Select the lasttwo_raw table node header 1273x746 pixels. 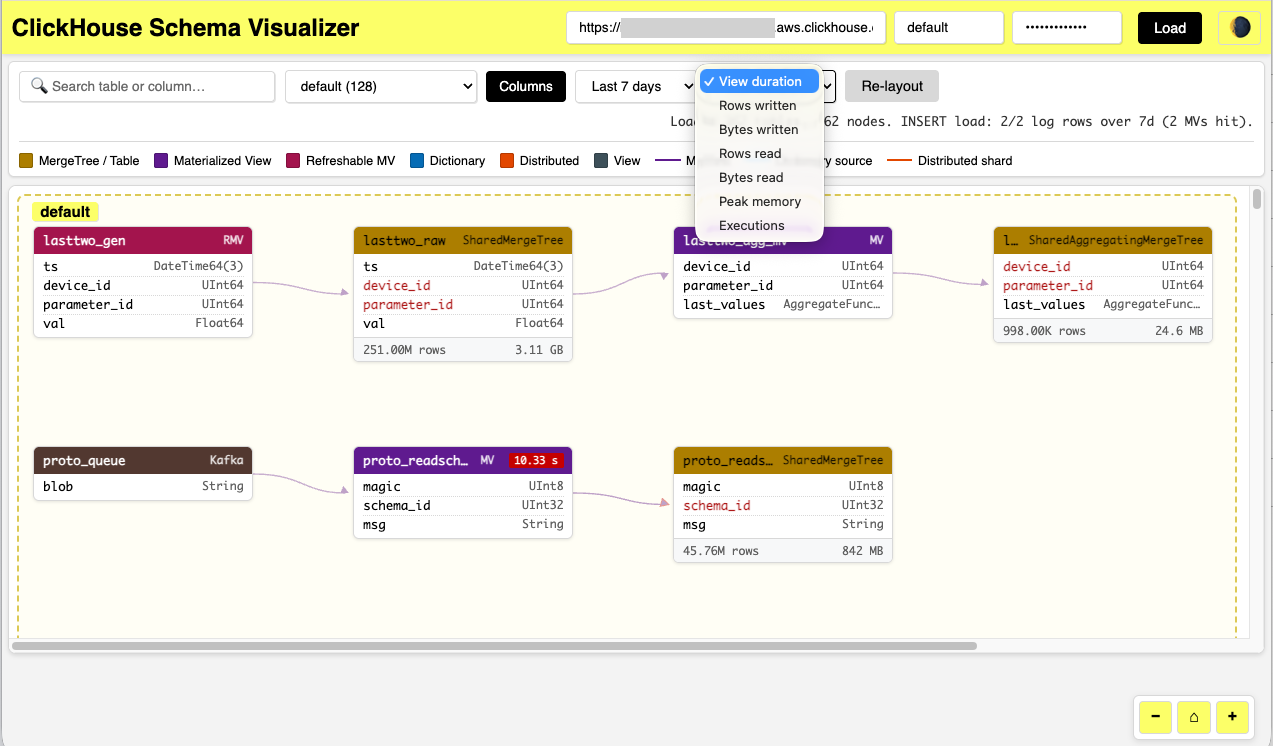click(x=463, y=240)
